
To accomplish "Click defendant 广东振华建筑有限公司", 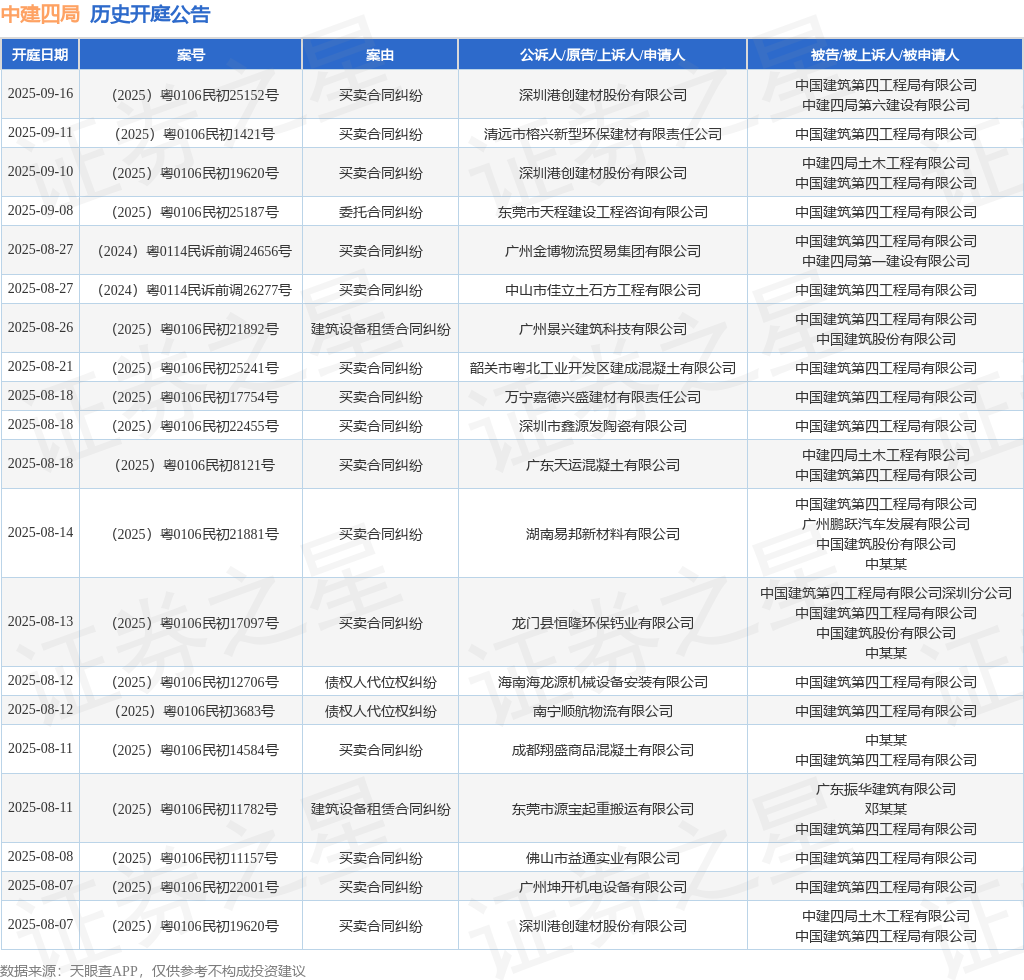I will coord(886,789).
